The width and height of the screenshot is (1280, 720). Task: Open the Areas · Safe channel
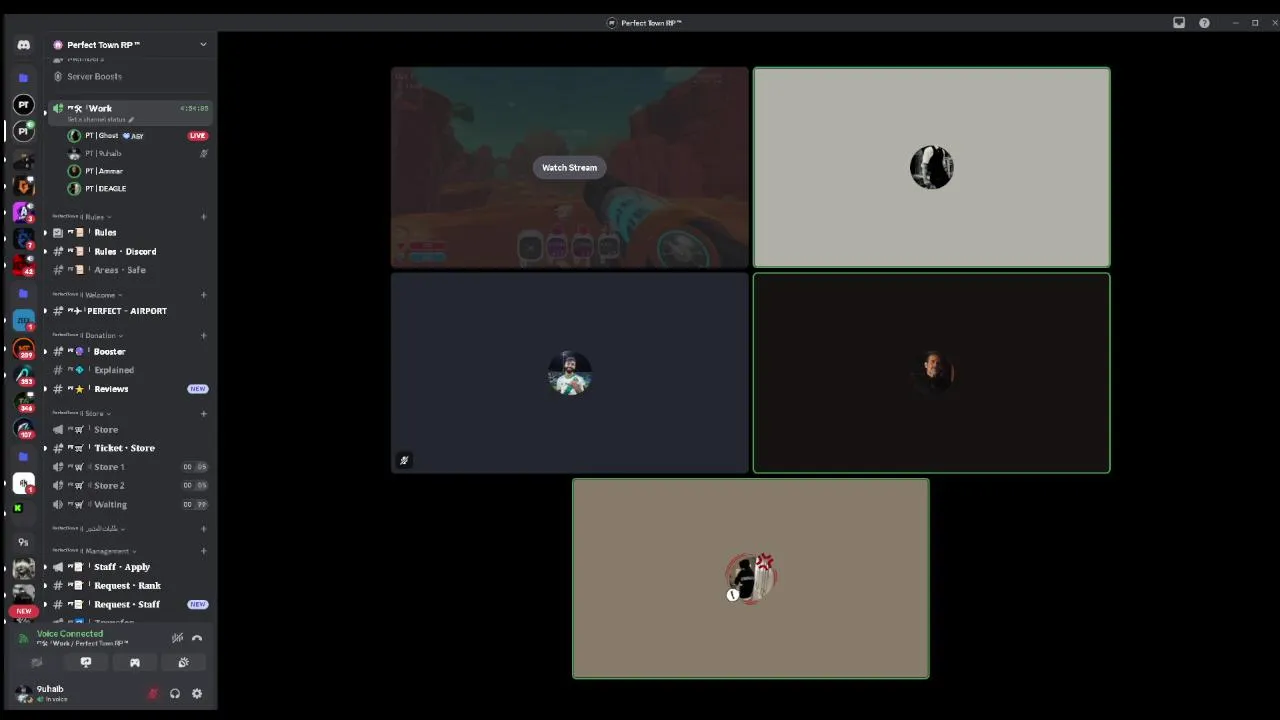[130, 270]
